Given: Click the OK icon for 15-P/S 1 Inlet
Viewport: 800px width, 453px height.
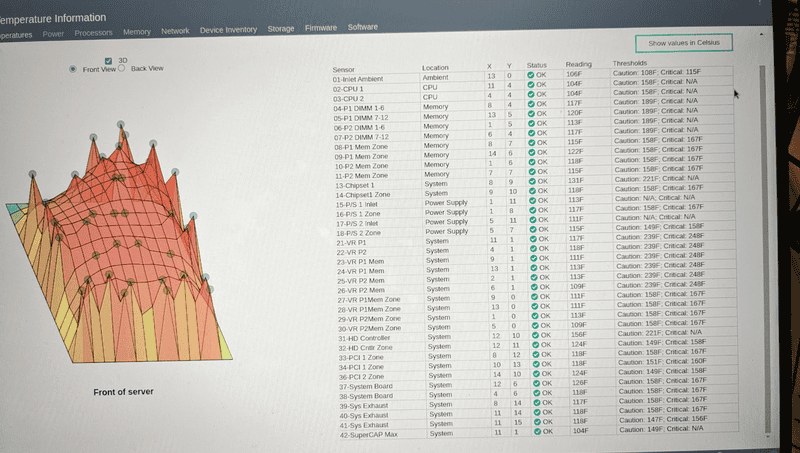Looking at the screenshot, I should coord(533,201).
